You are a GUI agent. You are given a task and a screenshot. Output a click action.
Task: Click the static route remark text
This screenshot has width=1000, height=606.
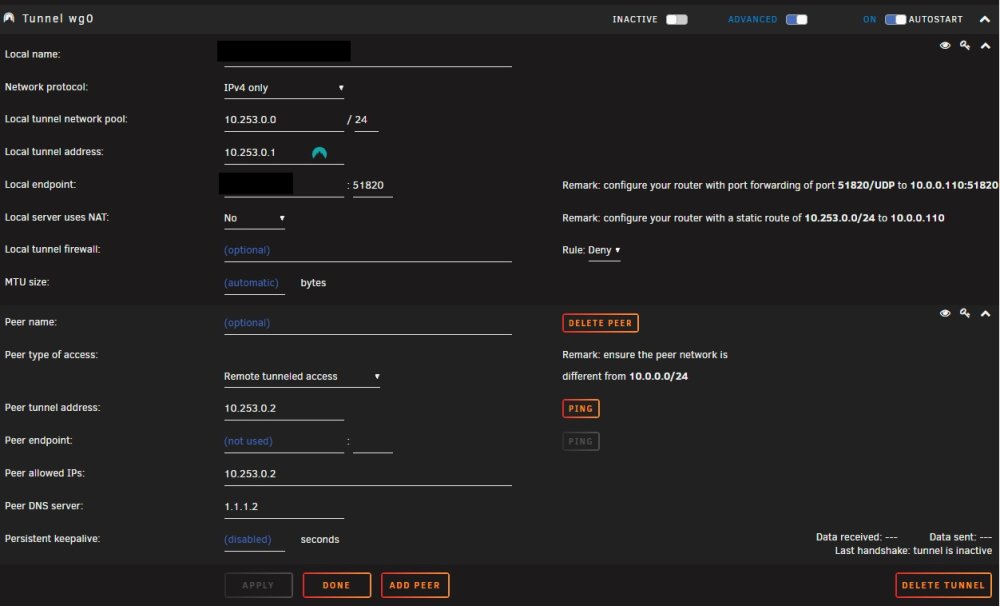coord(753,218)
